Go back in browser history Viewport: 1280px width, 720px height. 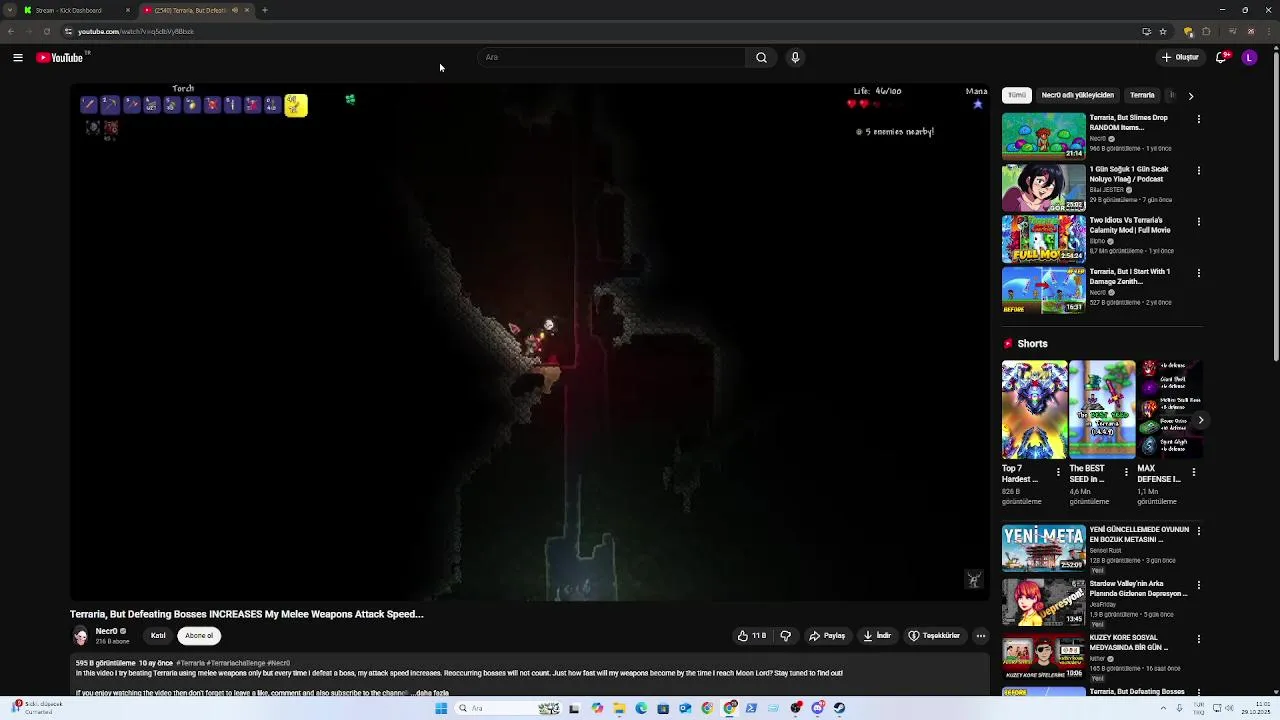point(11,32)
